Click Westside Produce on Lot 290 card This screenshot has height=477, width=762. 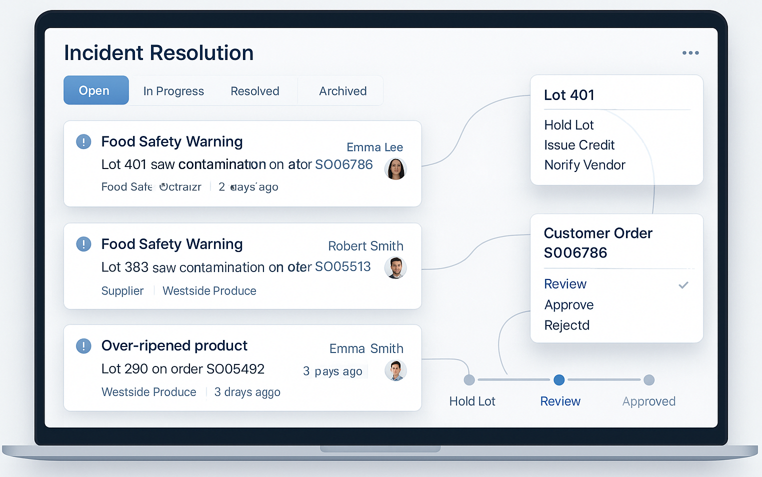[149, 392]
